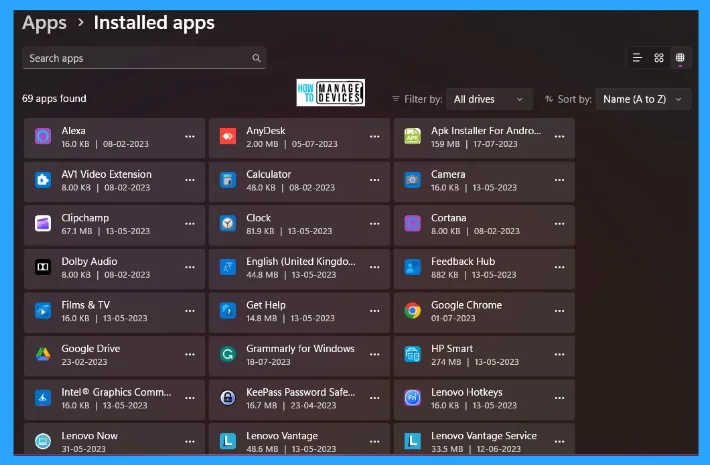The height and width of the screenshot is (465, 710).
Task: Go back to Apps breadcrumb
Action: [x=44, y=23]
